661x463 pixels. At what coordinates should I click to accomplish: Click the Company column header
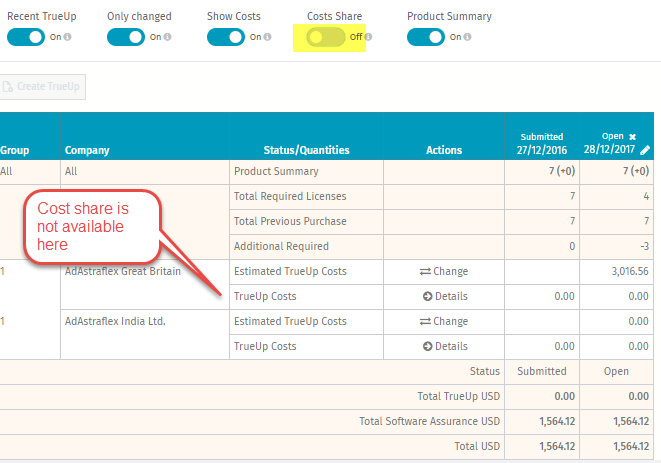pyautogui.click(x=87, y=150)
